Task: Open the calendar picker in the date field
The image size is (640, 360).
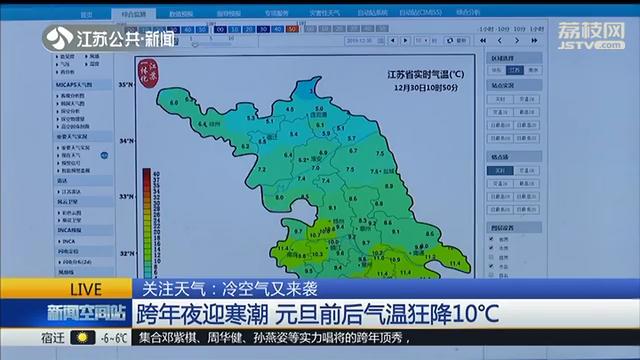Action: (380, 40)
